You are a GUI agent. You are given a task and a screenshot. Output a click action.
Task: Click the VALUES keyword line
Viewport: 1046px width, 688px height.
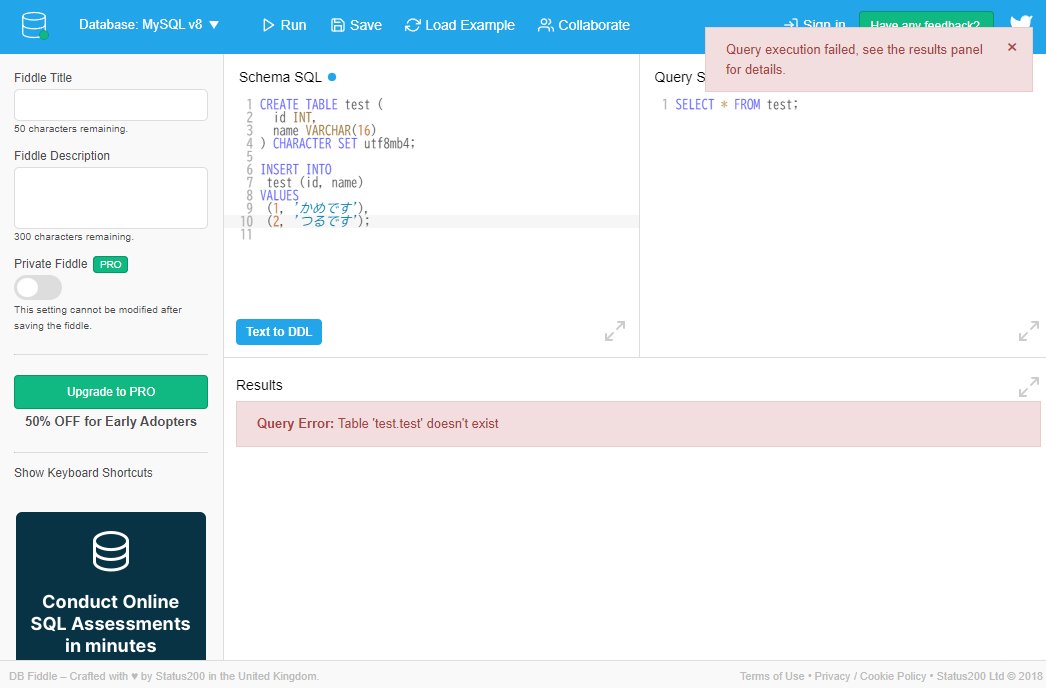[279, 196]
